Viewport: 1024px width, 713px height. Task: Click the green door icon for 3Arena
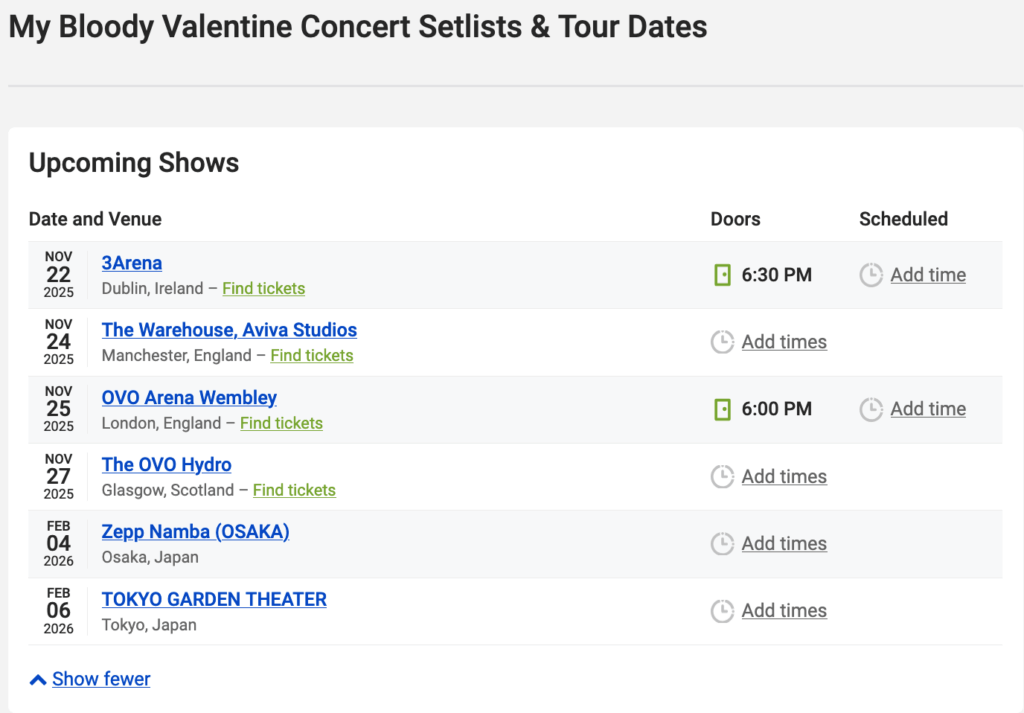[722, 275]
